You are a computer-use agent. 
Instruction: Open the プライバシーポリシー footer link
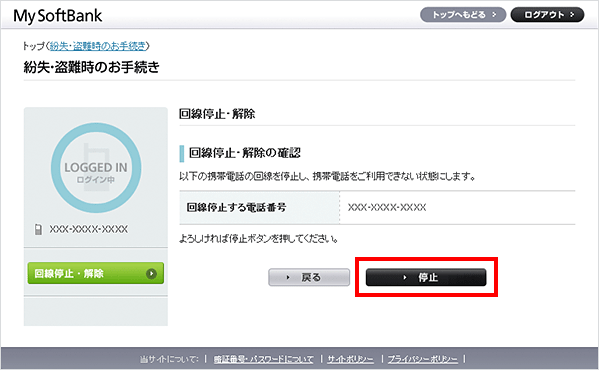click(x=422, y=359)
